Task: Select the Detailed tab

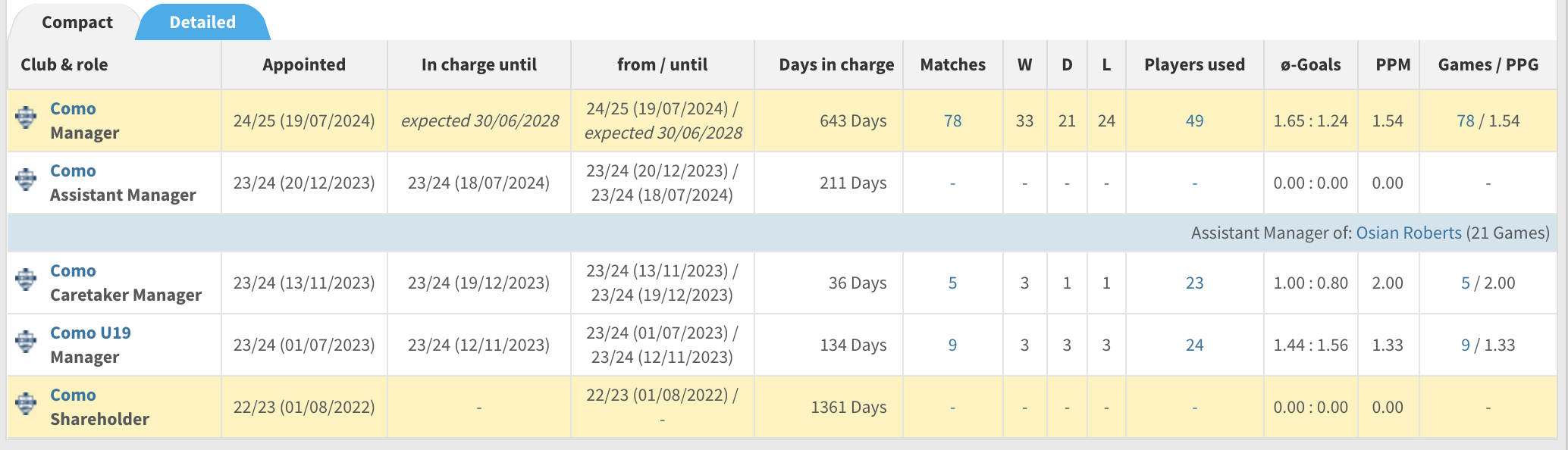Action: coord(202,23)
